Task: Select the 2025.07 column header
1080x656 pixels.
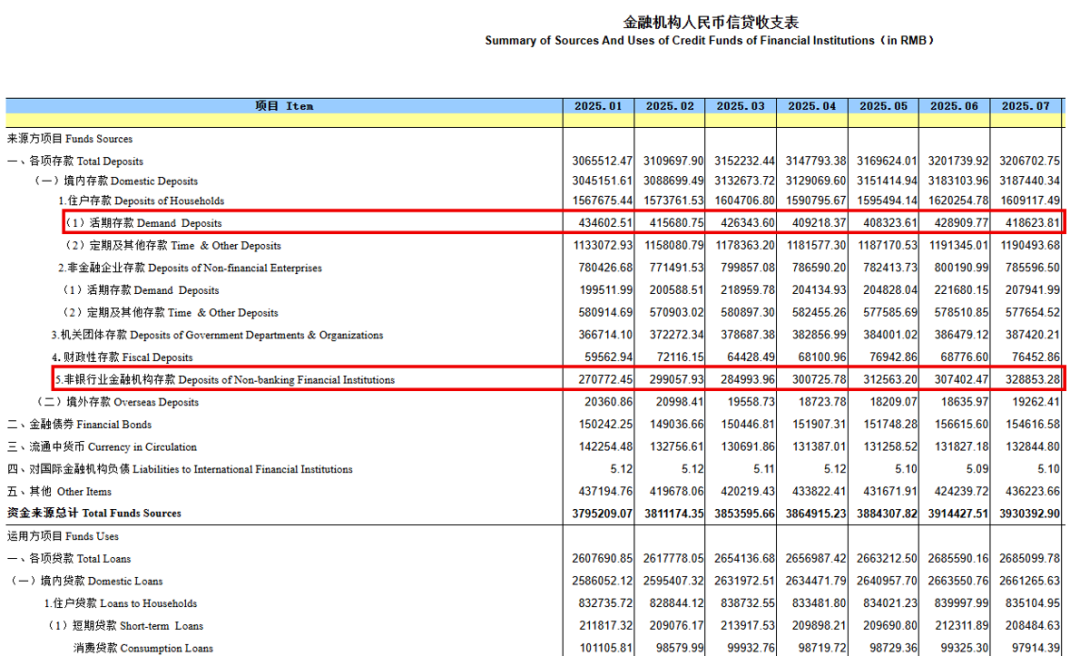Action: click(1027, 106)
